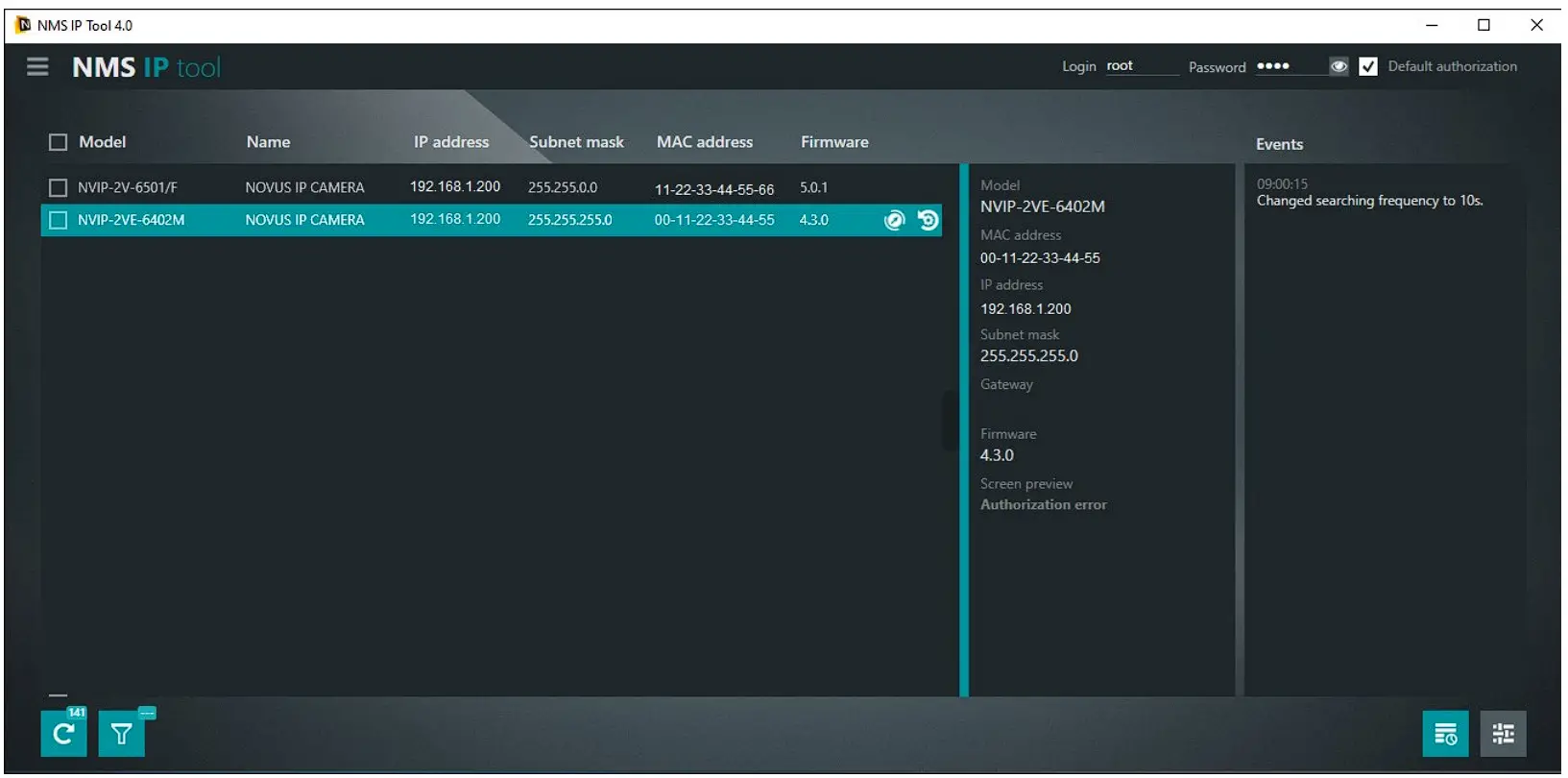The image size is (1568, 778).
Task: Click the Login input field
Action: click(1141, 66)
